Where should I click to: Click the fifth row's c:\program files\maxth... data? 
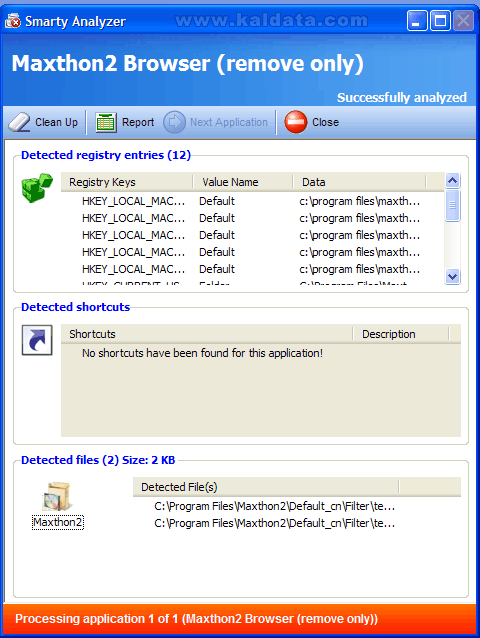360,269
